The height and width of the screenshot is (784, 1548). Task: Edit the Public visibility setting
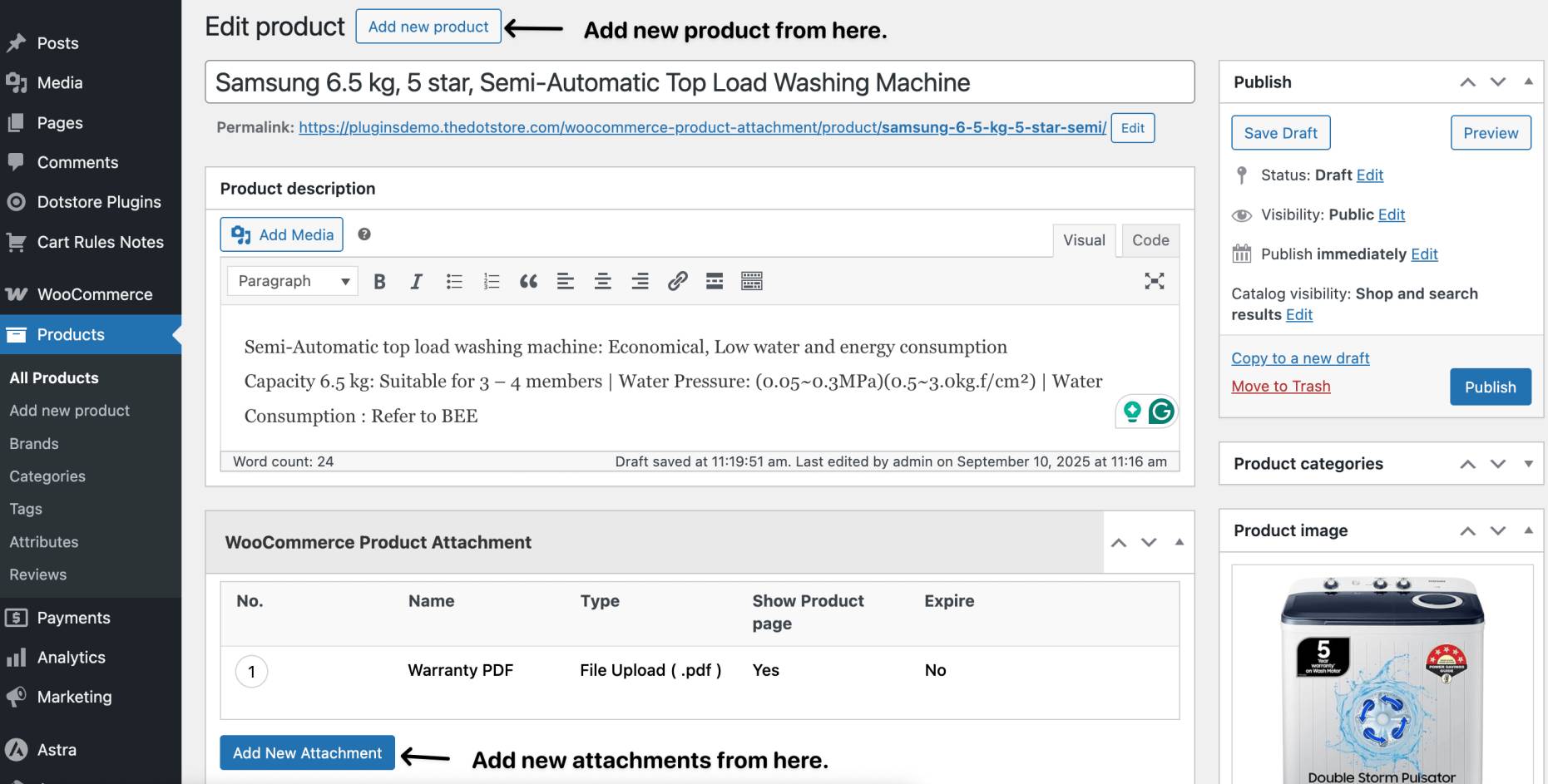coord(1391,214)
